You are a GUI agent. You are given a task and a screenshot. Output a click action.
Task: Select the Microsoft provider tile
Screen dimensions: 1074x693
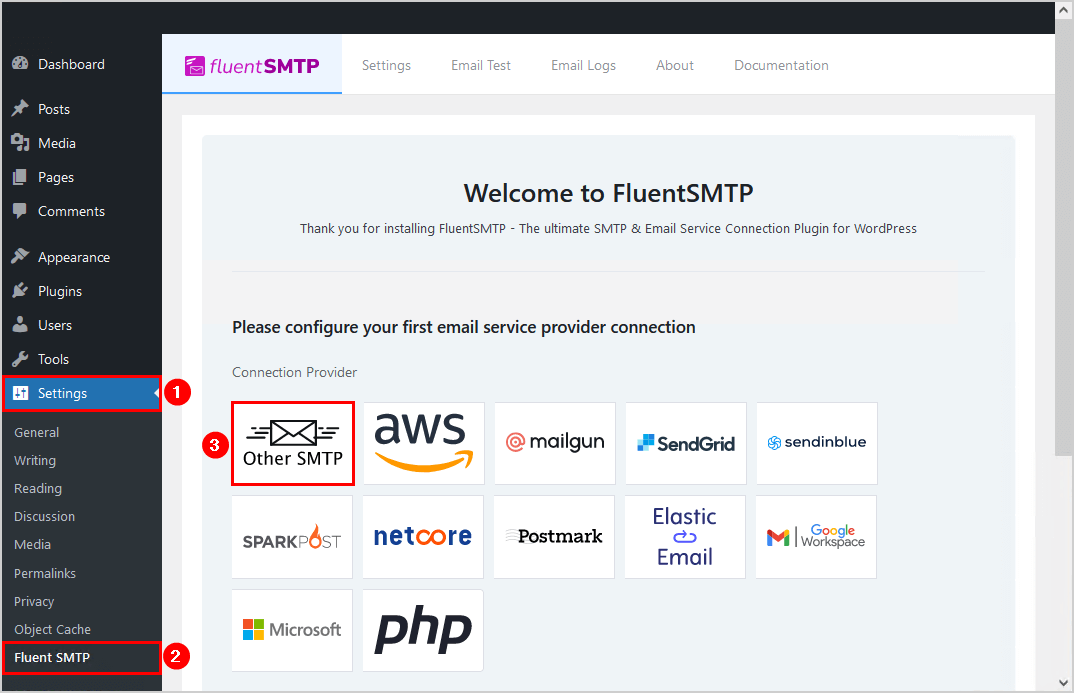click(292, 630)
